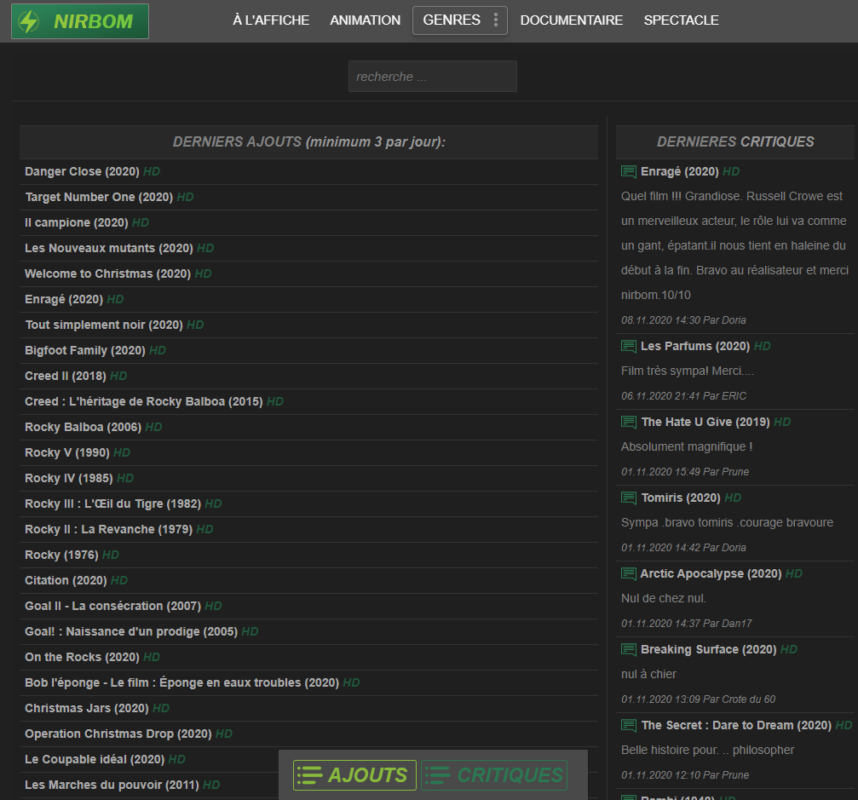858x800 pixels.
Task: Click the 'Film très sympa! Merci....' review text
Action: (x=687, y=371)
